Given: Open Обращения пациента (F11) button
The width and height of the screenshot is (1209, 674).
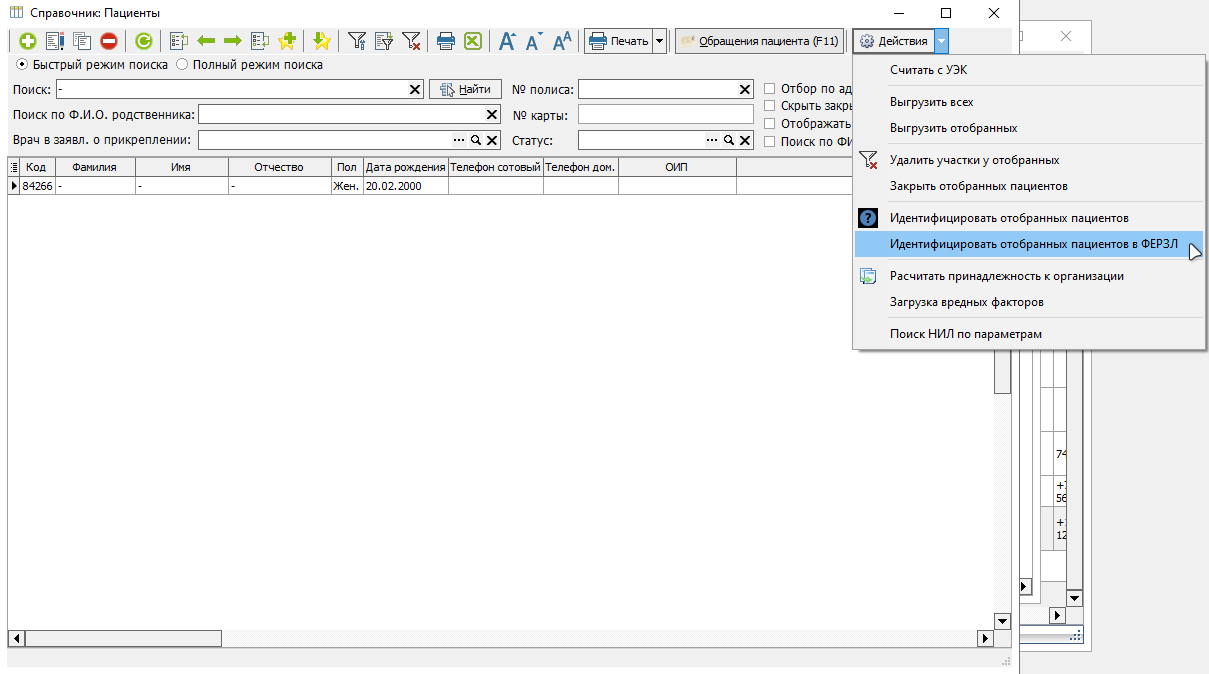Looking at the screenshot, I should coord(759,41).
